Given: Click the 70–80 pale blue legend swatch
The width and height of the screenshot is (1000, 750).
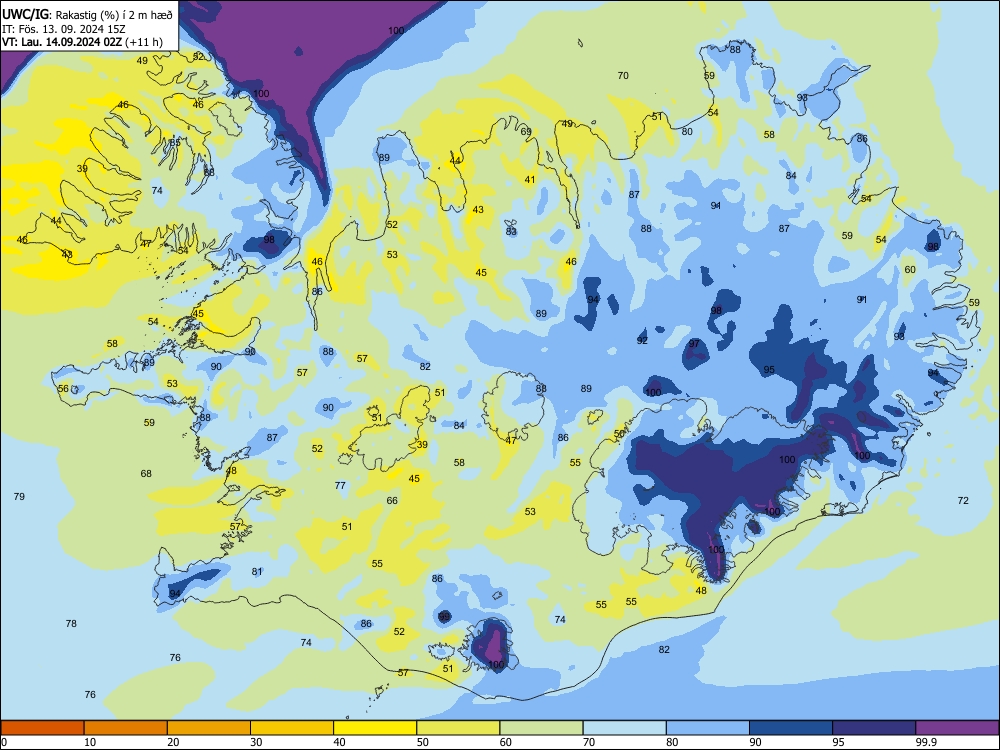Looking at the screenshot, I should coord(624,728).
